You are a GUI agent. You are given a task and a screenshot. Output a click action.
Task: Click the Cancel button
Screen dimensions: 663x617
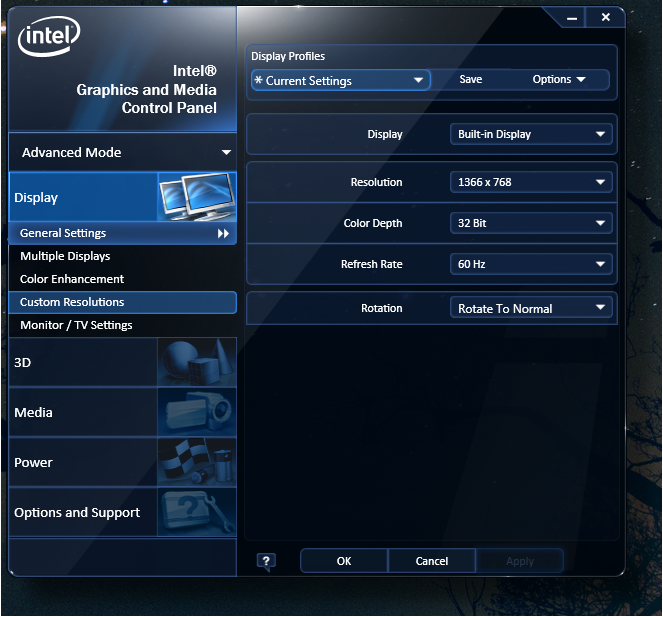click(432, 561)
